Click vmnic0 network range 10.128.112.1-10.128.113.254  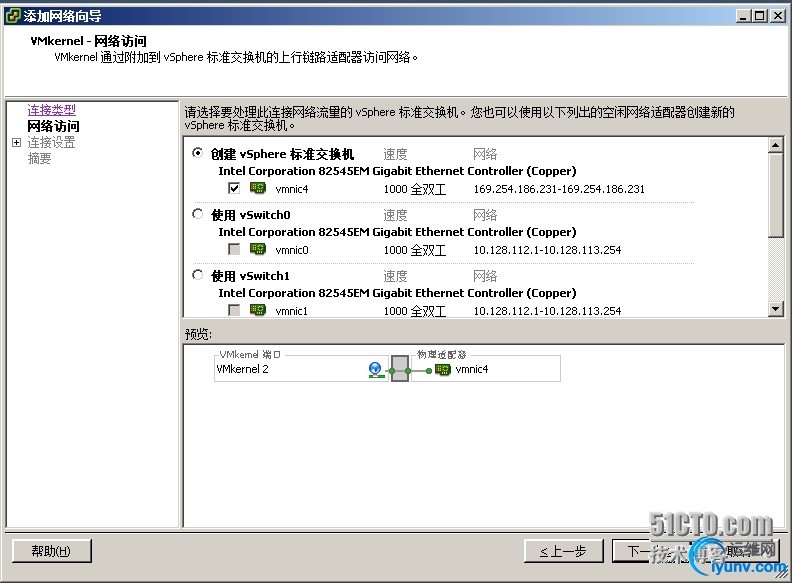[547, 250]
